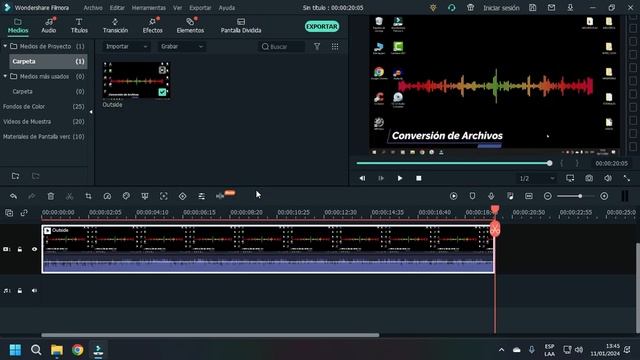Open Chrome from the taskbar
The width and height of the screenshot is (640, 360).
(78, 350)
